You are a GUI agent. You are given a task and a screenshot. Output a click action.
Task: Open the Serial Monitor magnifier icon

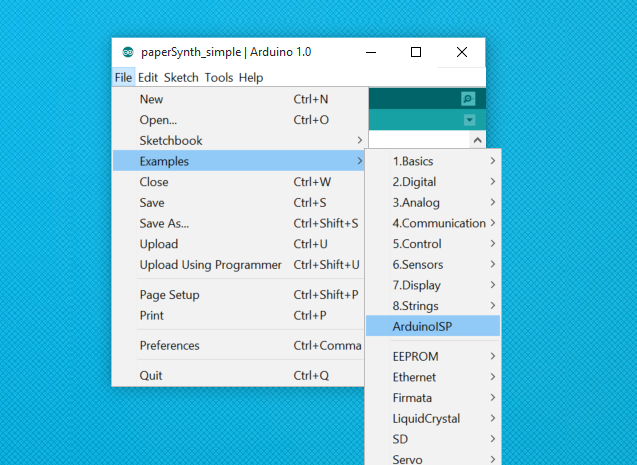[468, 99]
